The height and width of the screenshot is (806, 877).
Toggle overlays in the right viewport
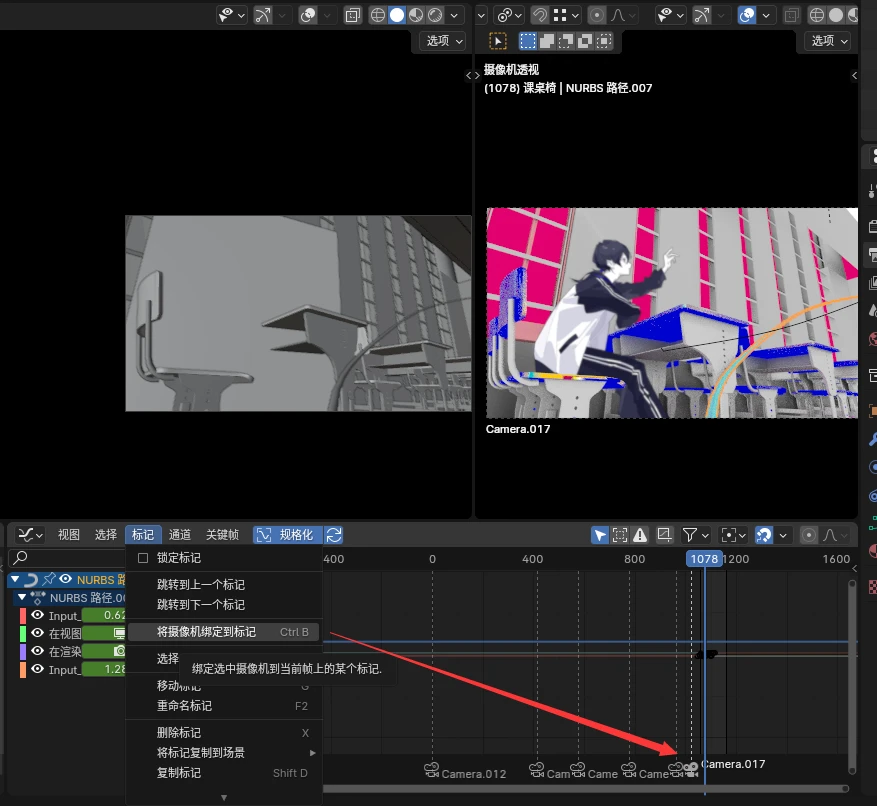point(747,15)
